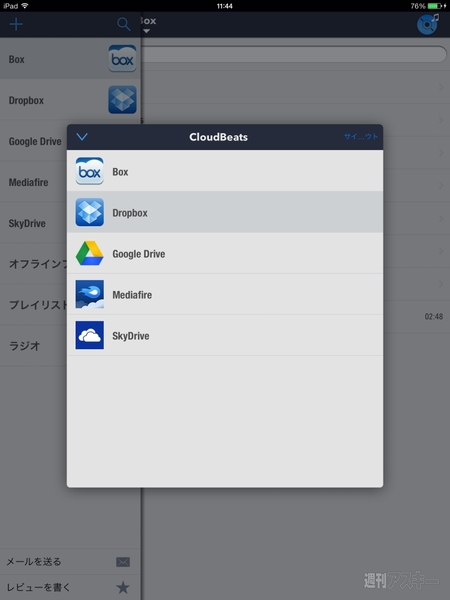Open オフライン item in sidebar
450x600 pixels.
34,264
